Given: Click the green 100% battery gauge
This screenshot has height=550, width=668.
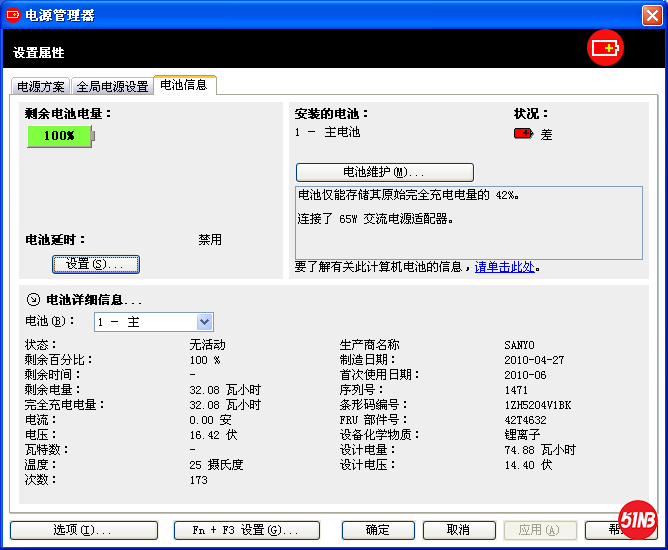Looking at the screenshot, I should (x=59, y=136).
